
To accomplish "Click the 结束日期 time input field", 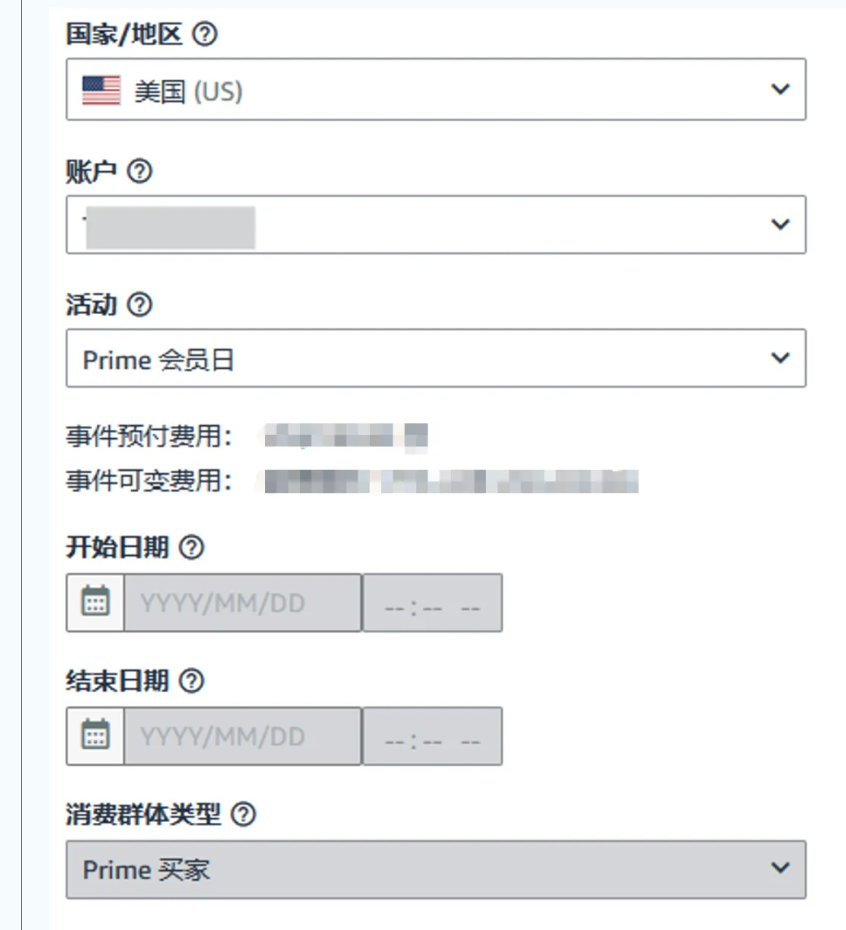I will click(x=432, y=737).
